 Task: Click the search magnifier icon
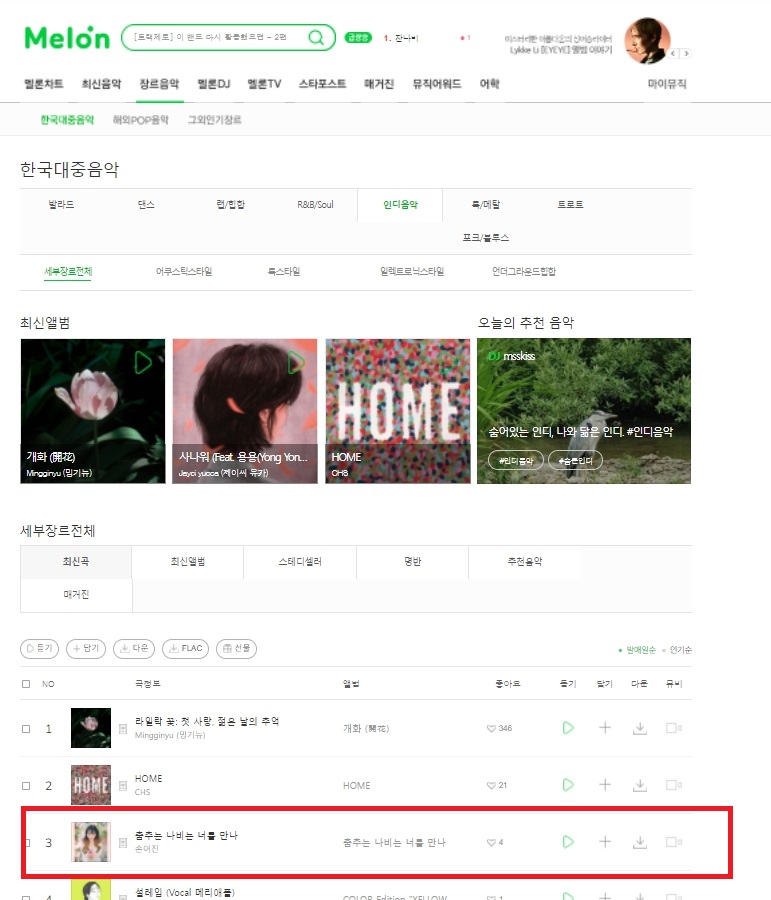[x=316, y=37]
